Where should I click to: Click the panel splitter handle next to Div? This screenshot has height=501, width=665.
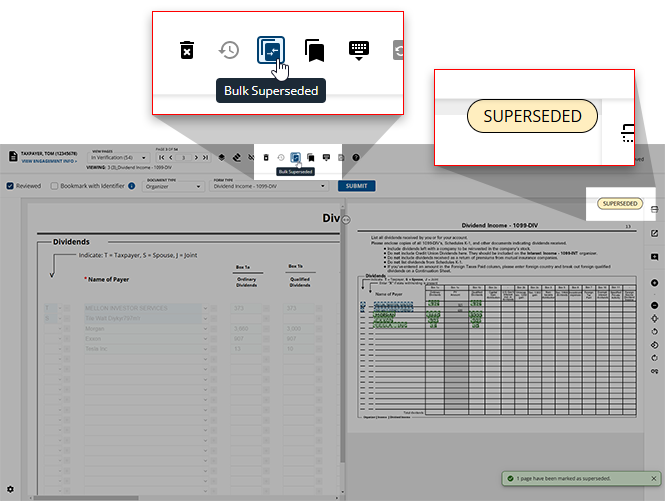pyautogui.click(x=346, y=219)
